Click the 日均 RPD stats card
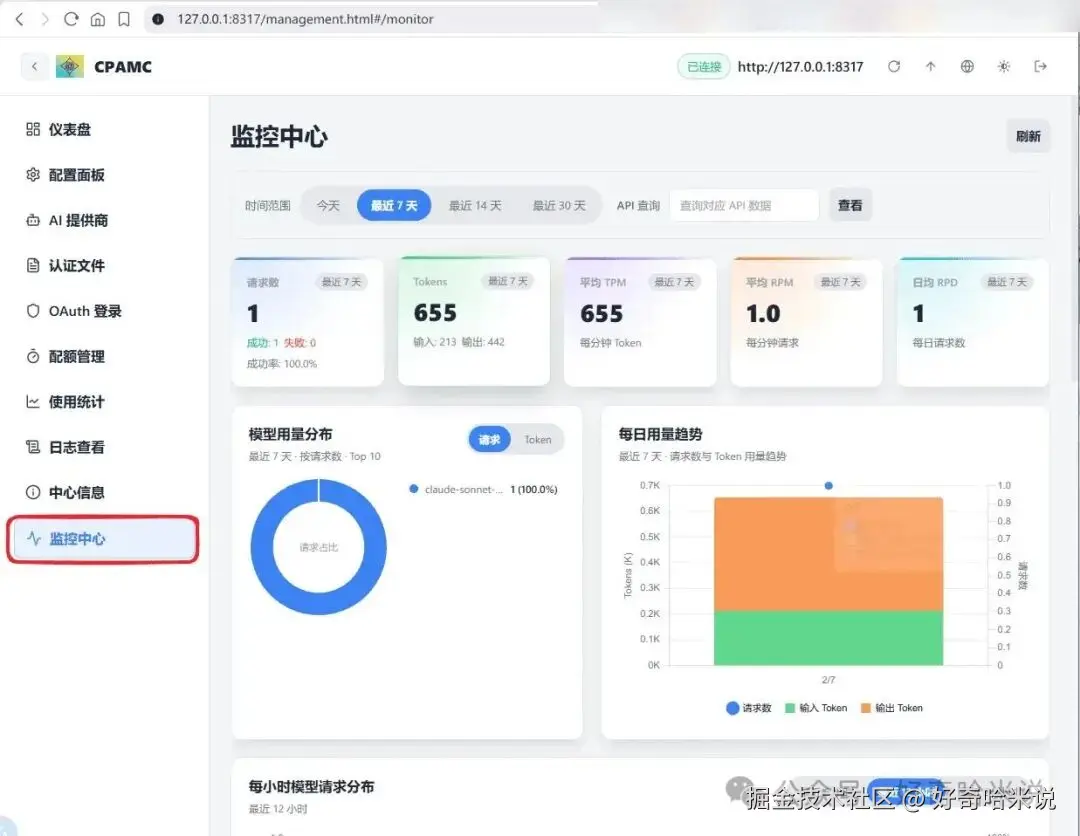The image size is (1080, 836). pos(973,322)
